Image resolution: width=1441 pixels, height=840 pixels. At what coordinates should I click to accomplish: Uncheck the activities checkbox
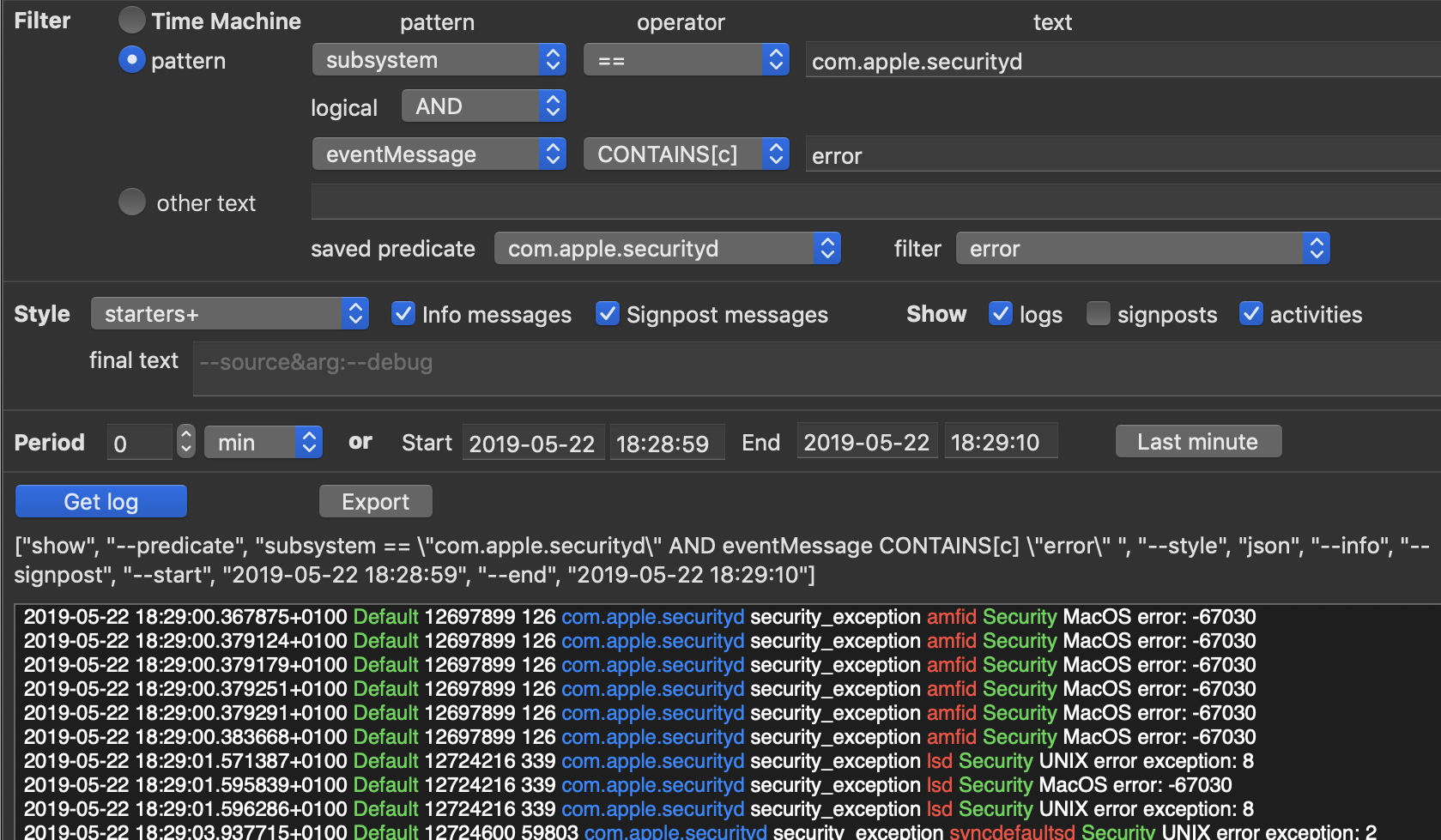click(1250, 314)
